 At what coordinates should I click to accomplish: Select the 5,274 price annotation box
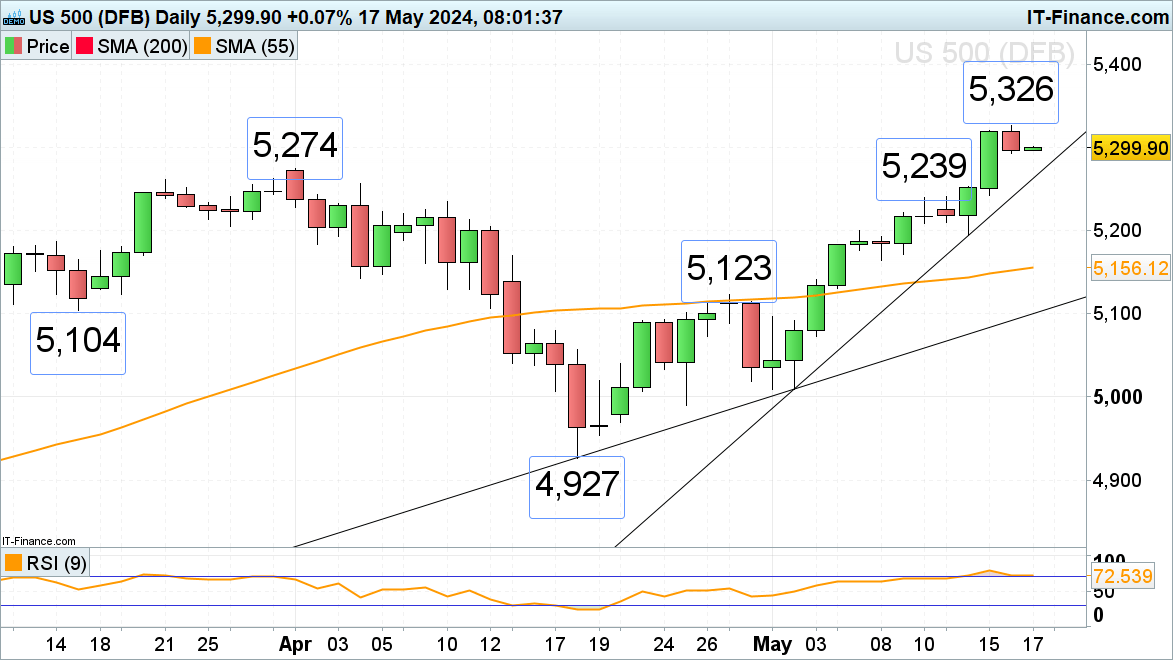[294, 148]
